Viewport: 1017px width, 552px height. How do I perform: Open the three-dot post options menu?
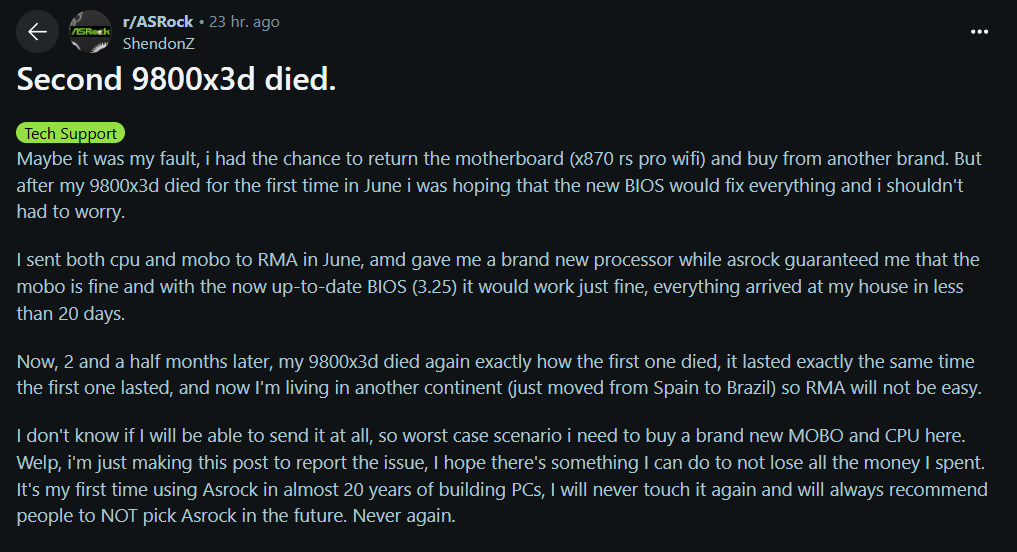pos(979,32)
